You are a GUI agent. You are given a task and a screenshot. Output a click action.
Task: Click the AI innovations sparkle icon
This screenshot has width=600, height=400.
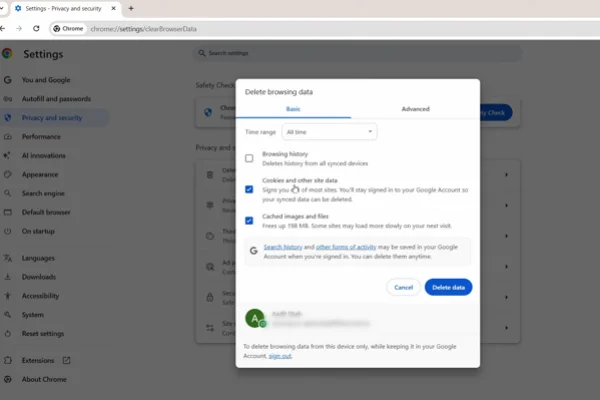(7, 155)
